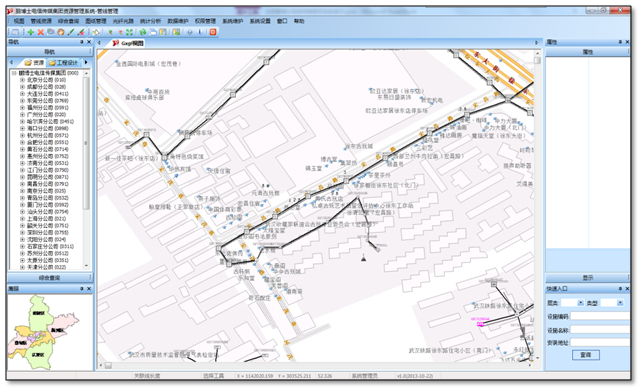The height and width of the screenshot is (391, 642).
Task: Click the red X delete icon
Action: click(x=41, y=32)
